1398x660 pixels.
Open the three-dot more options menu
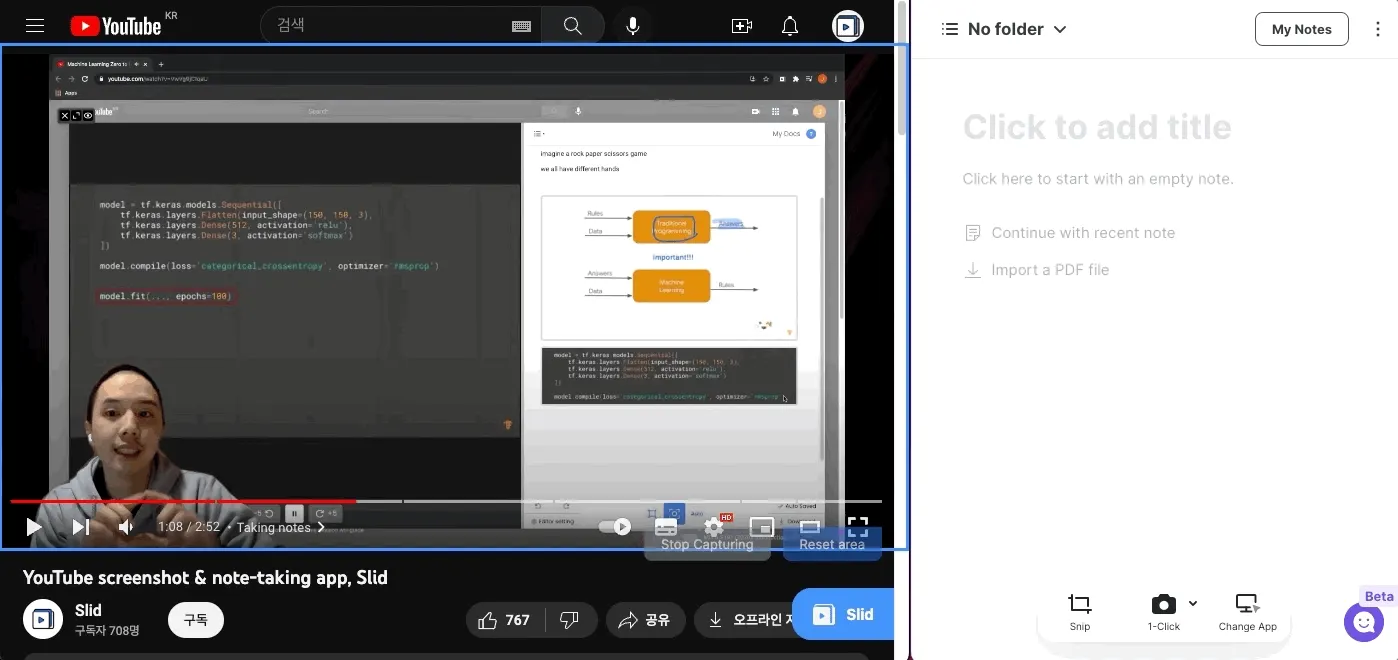pos(1378,29)
